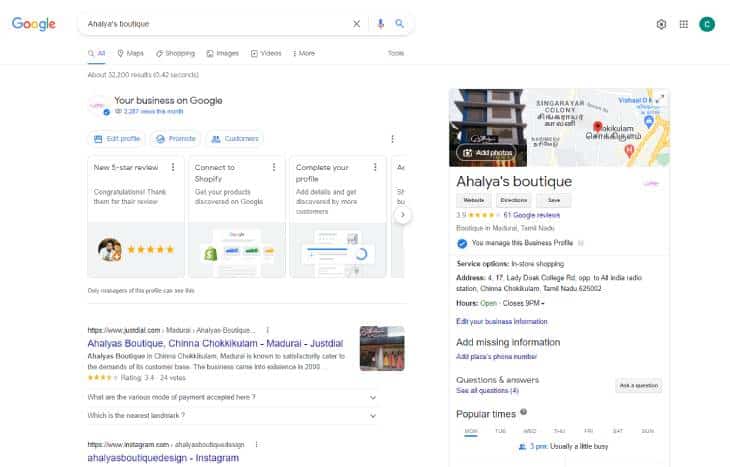Viewport: 730px width, 467px height.
Task: Click the Edit profile button
Action: [117, 139]
